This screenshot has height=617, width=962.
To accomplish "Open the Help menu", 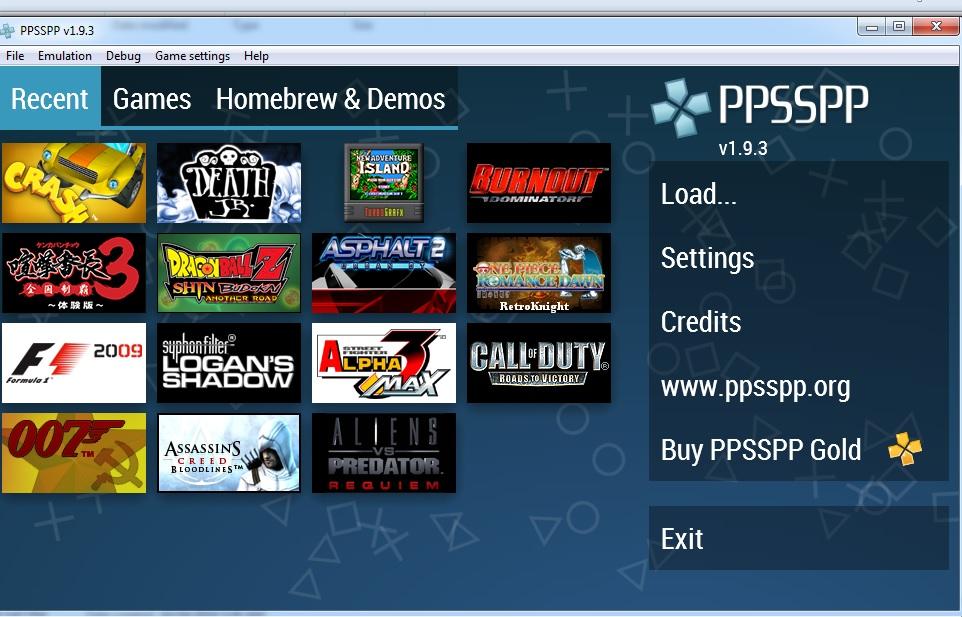I will (256, 56).
